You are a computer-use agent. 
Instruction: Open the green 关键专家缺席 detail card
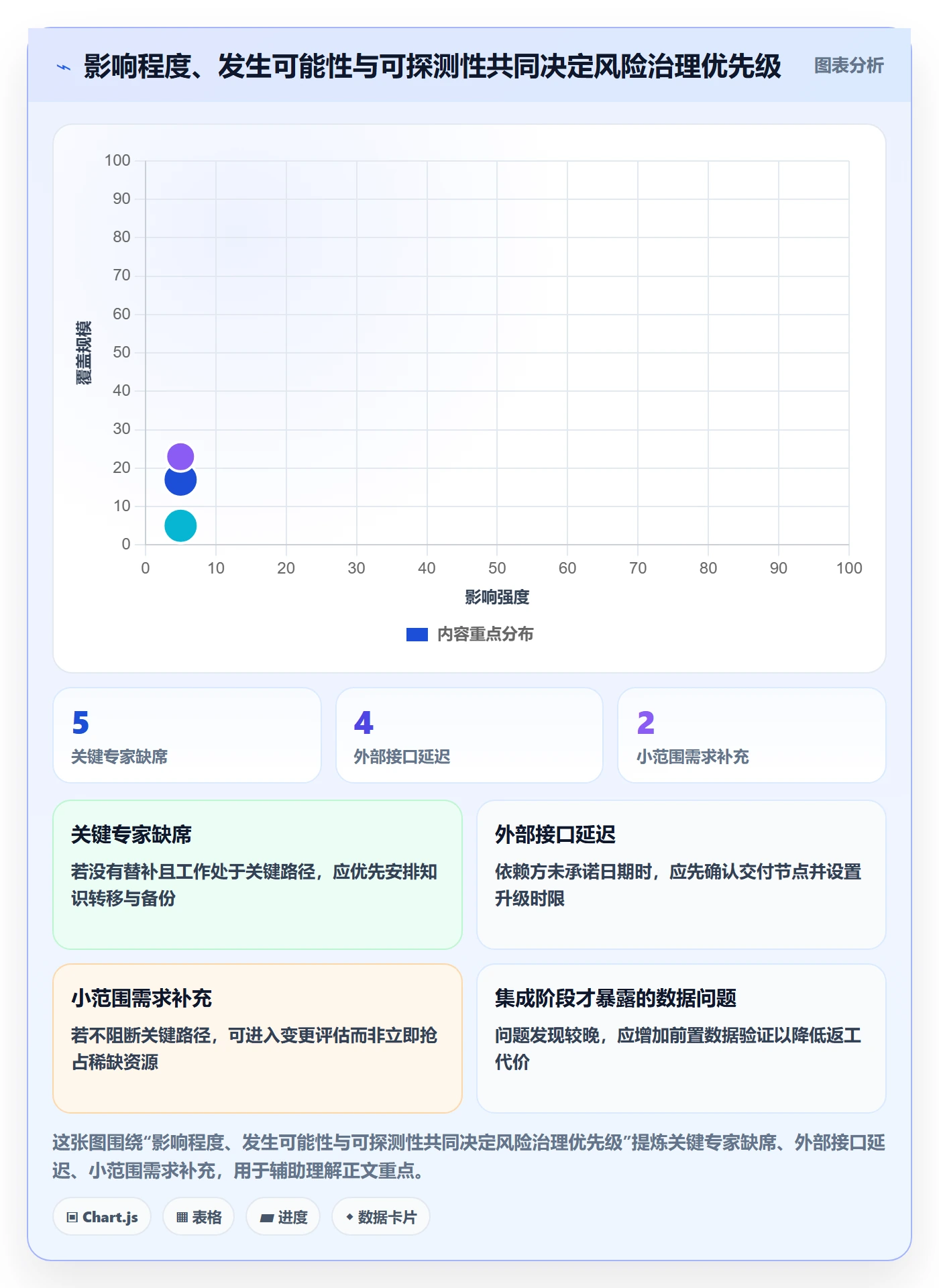(258, 875)
